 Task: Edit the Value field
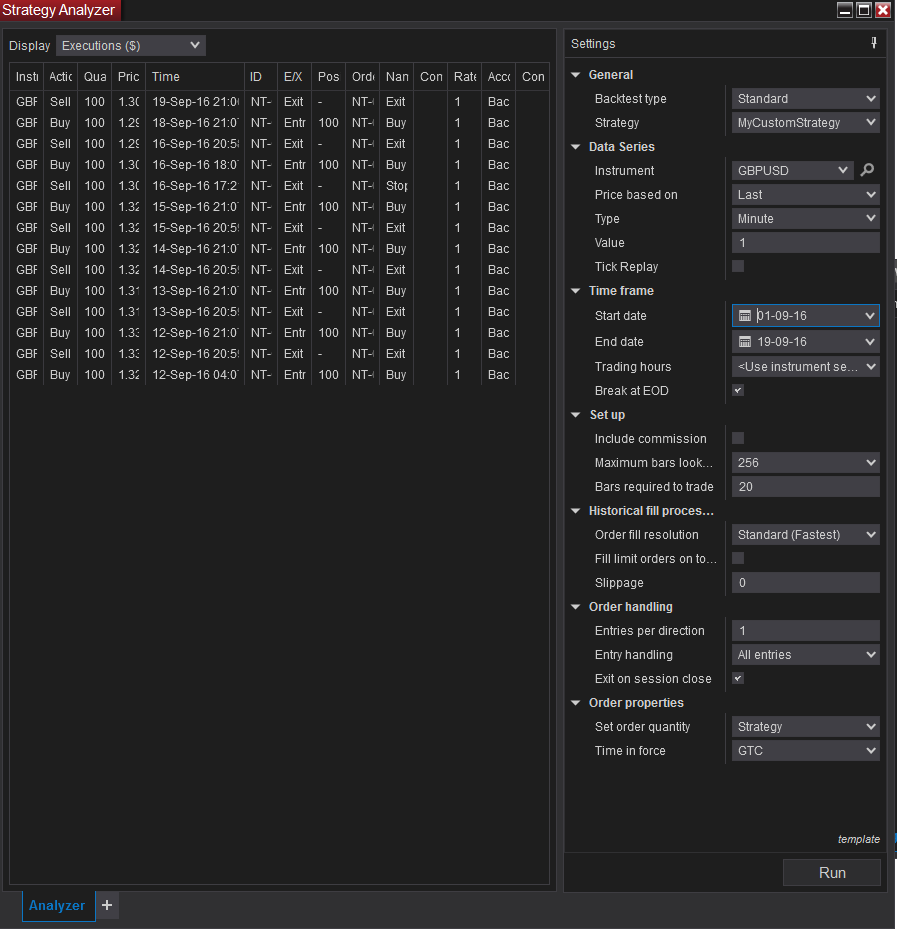[805, 242]
